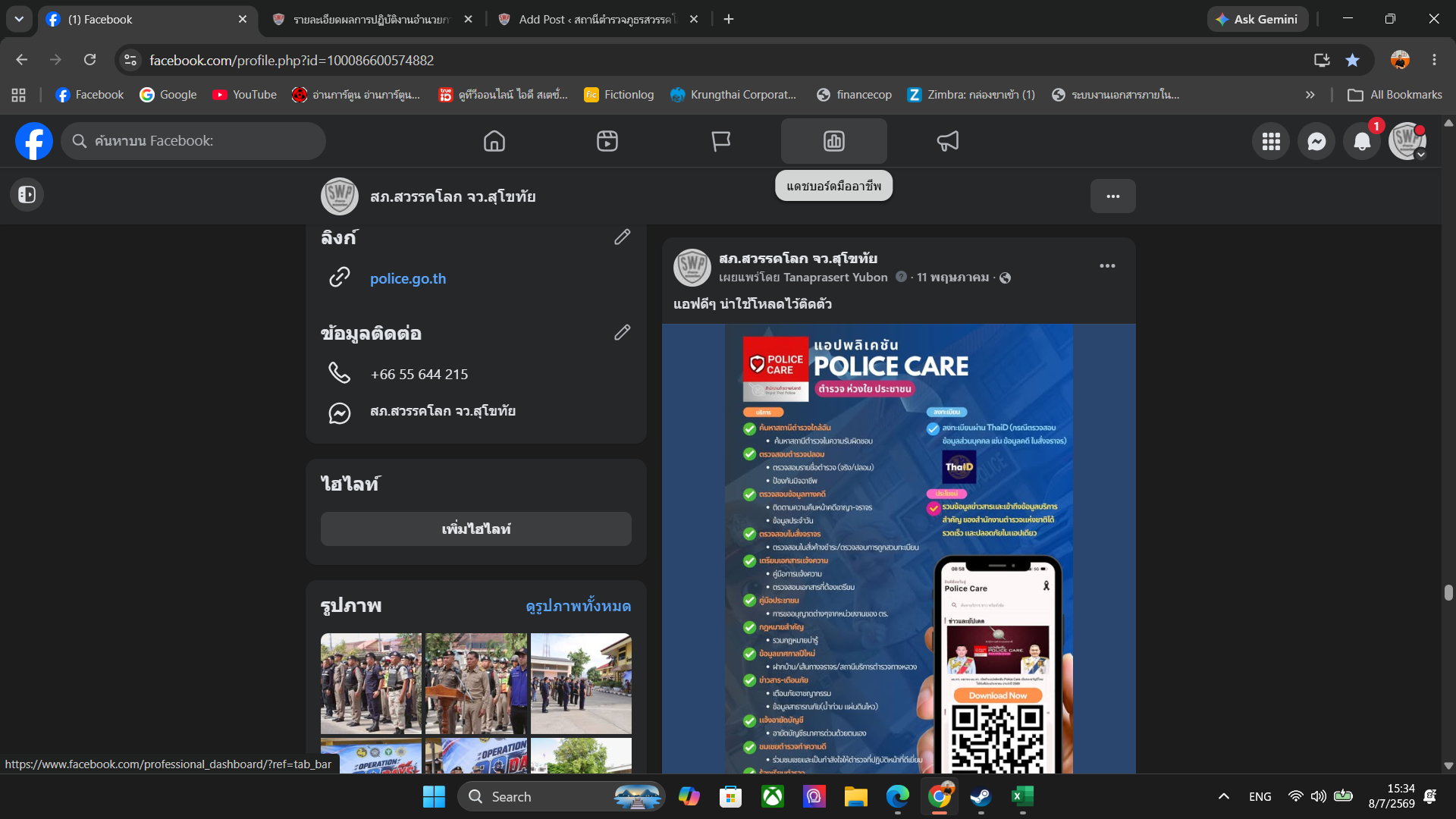The width and height of the screenshot is (1456, 819).
Task: Open Facebook Home feed icon
Action: coord(494,141)
